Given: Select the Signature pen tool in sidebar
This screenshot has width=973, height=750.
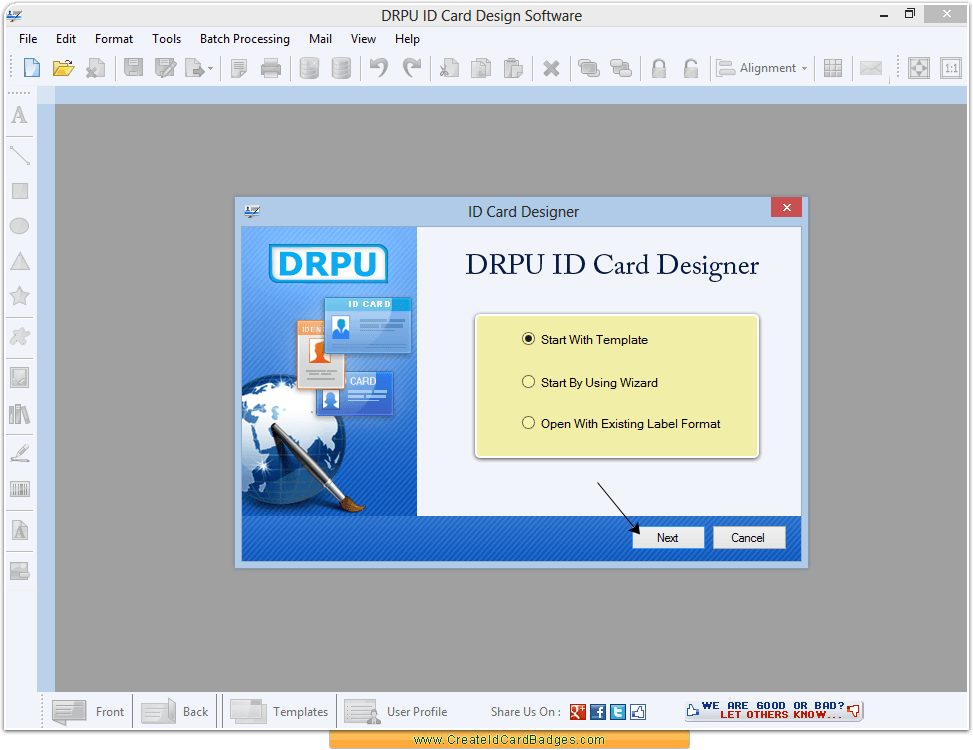Looking at the screenshot, I should coord(20,453).
